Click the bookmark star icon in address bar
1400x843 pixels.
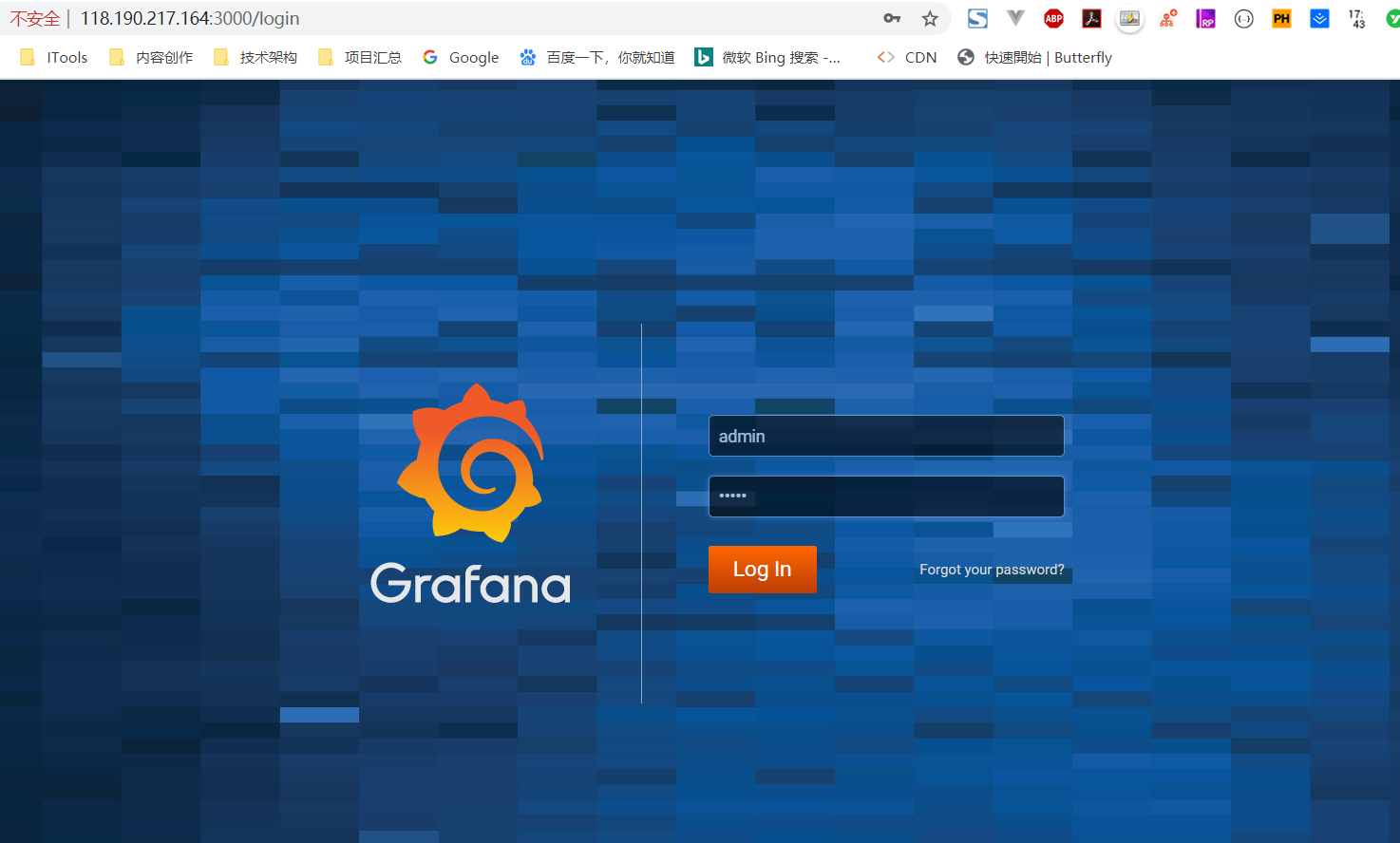tap(930, 19)
